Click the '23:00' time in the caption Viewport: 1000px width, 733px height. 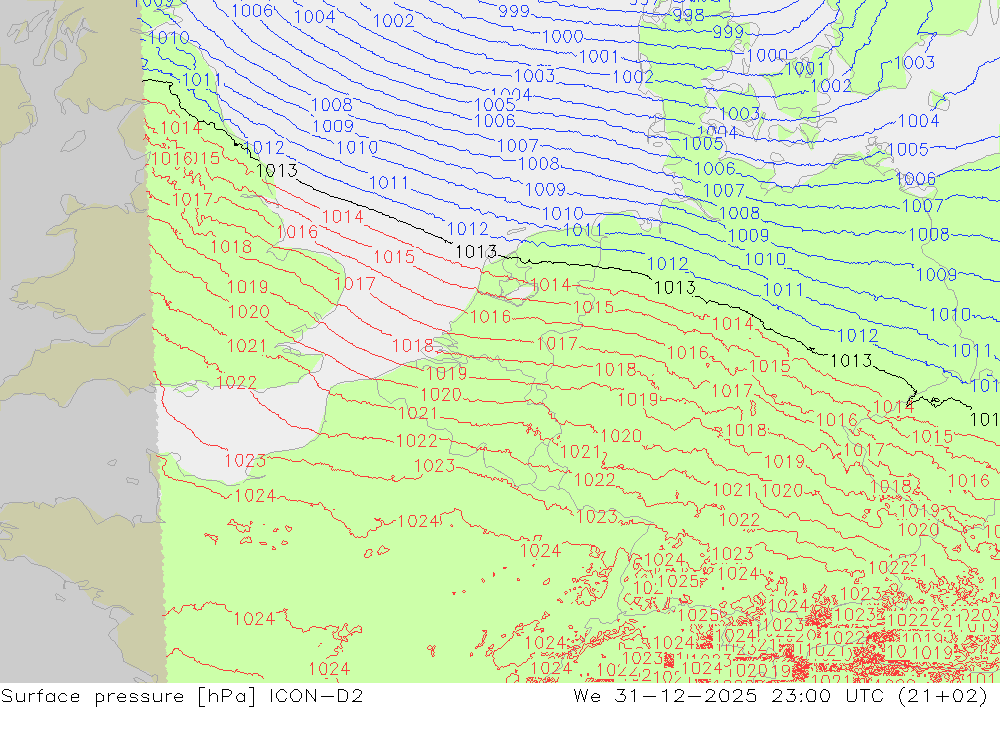click(x=800, y=695)
